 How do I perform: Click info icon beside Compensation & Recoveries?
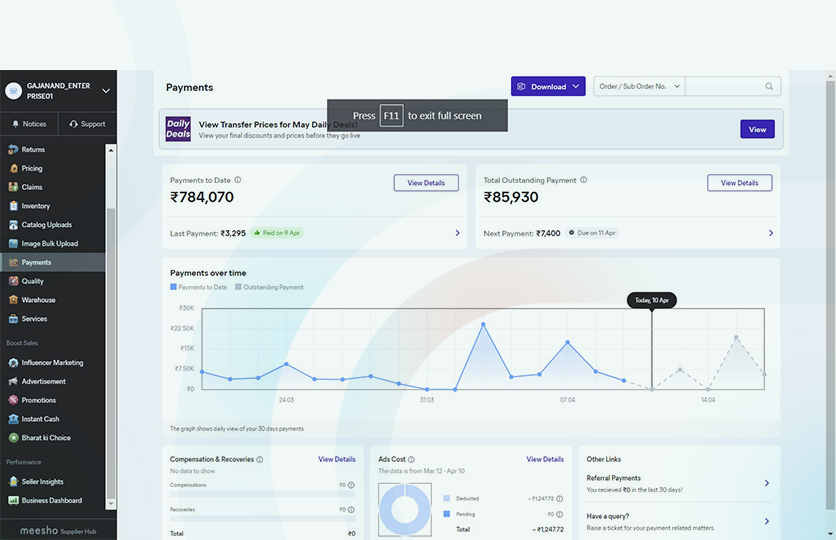pyautogui.click(x=260, y=460)
